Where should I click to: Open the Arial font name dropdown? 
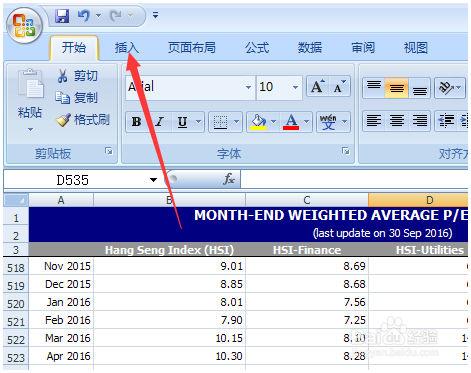(248, 87)
